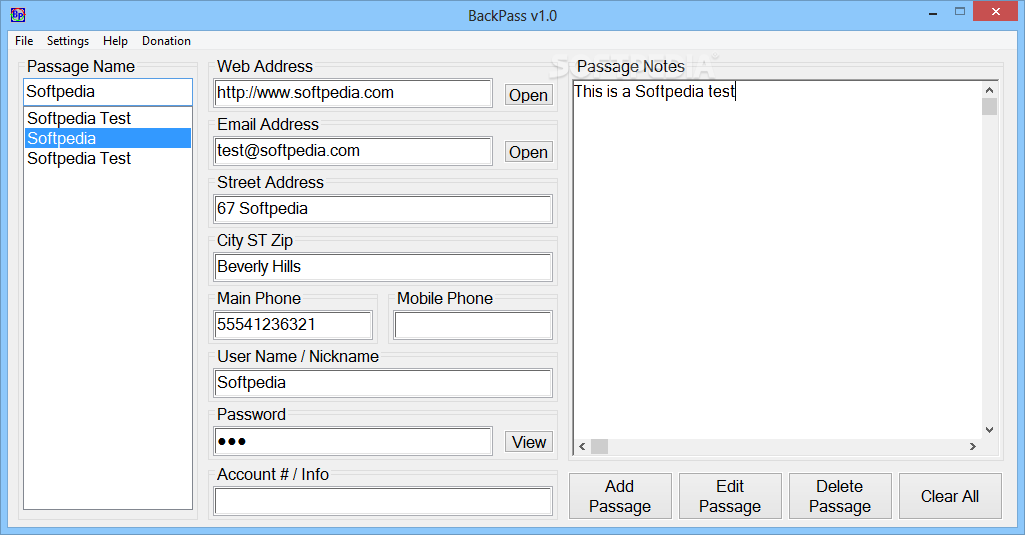Minimize the BackPass window
This screenshot has height=535, width=1025.
click(x=933, y=12)
